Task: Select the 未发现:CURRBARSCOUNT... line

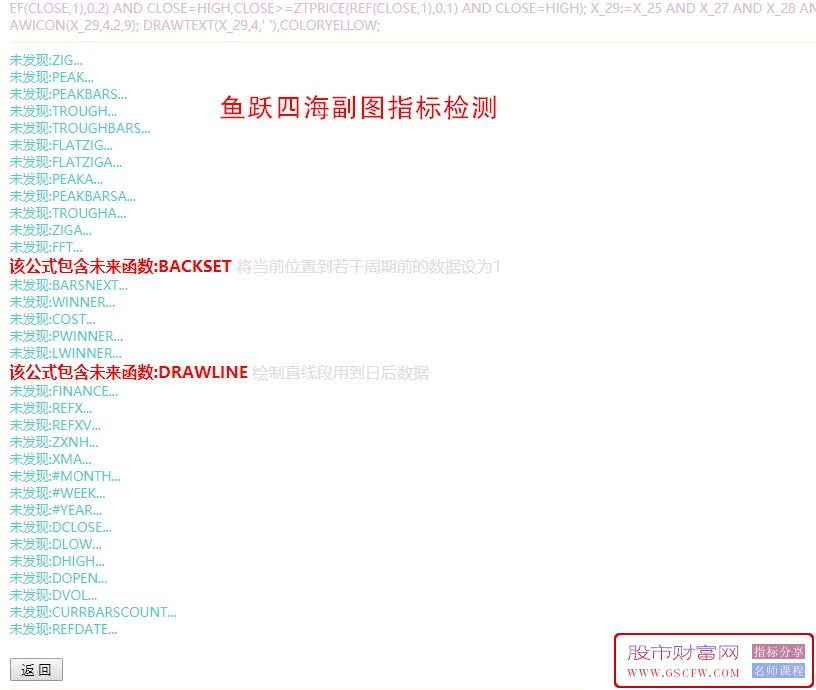Action: [x=93, y=612]
